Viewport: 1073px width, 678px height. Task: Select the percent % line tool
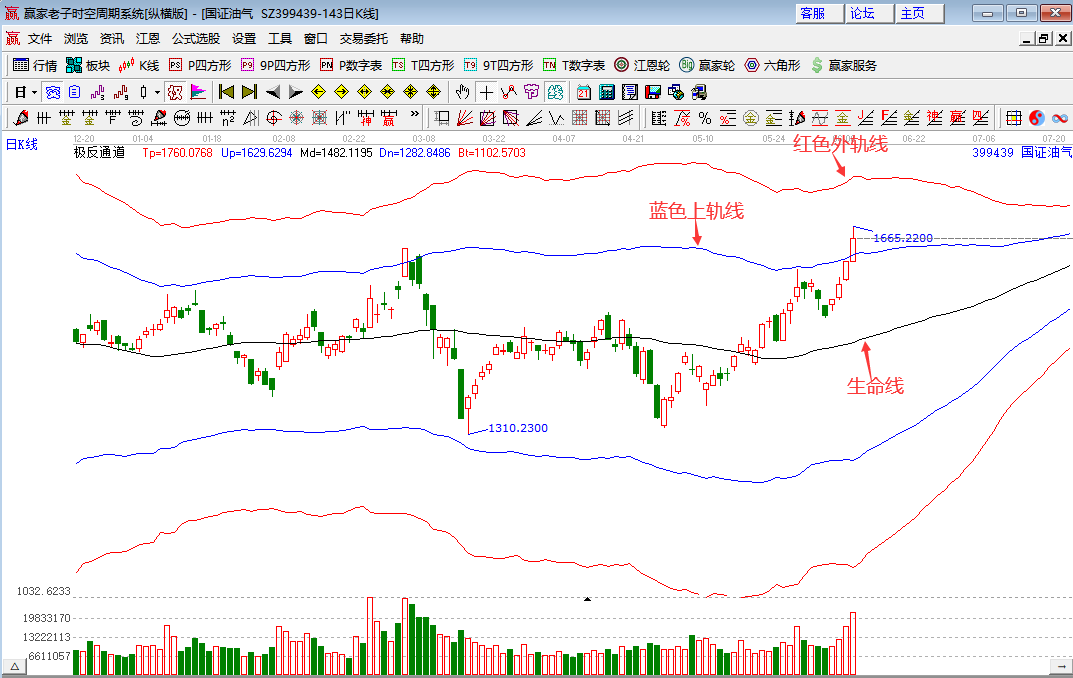point(705,118)
